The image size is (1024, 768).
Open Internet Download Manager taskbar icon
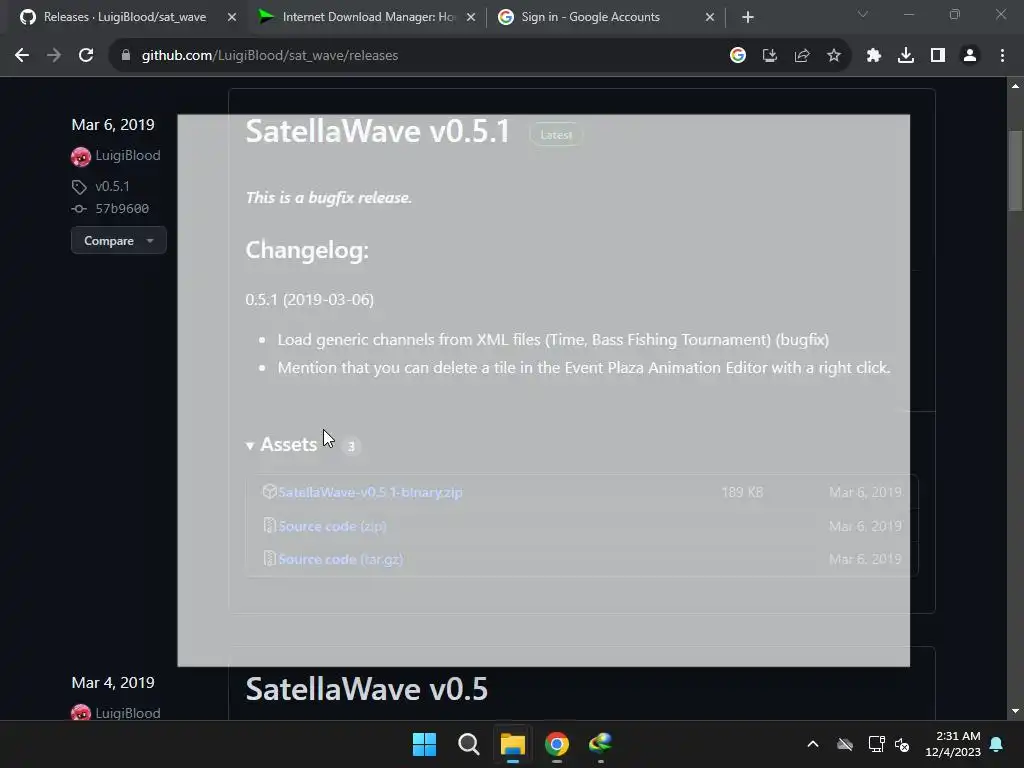(x=601, y=744)
